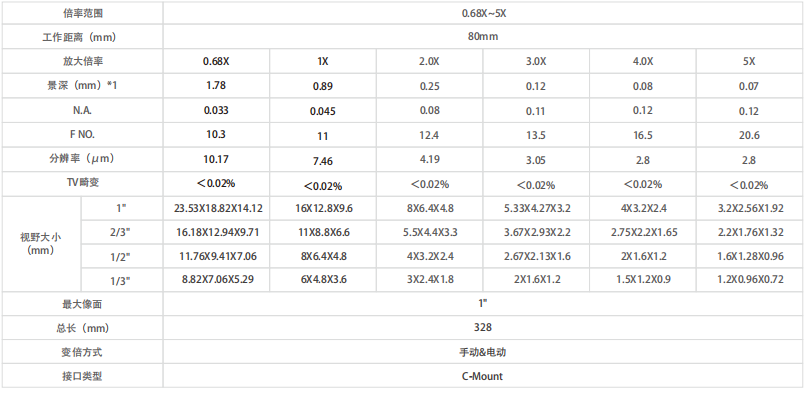Click the depth of field value 1.78
The height and width of the screenshot is (393, 806).
(216, 85)
